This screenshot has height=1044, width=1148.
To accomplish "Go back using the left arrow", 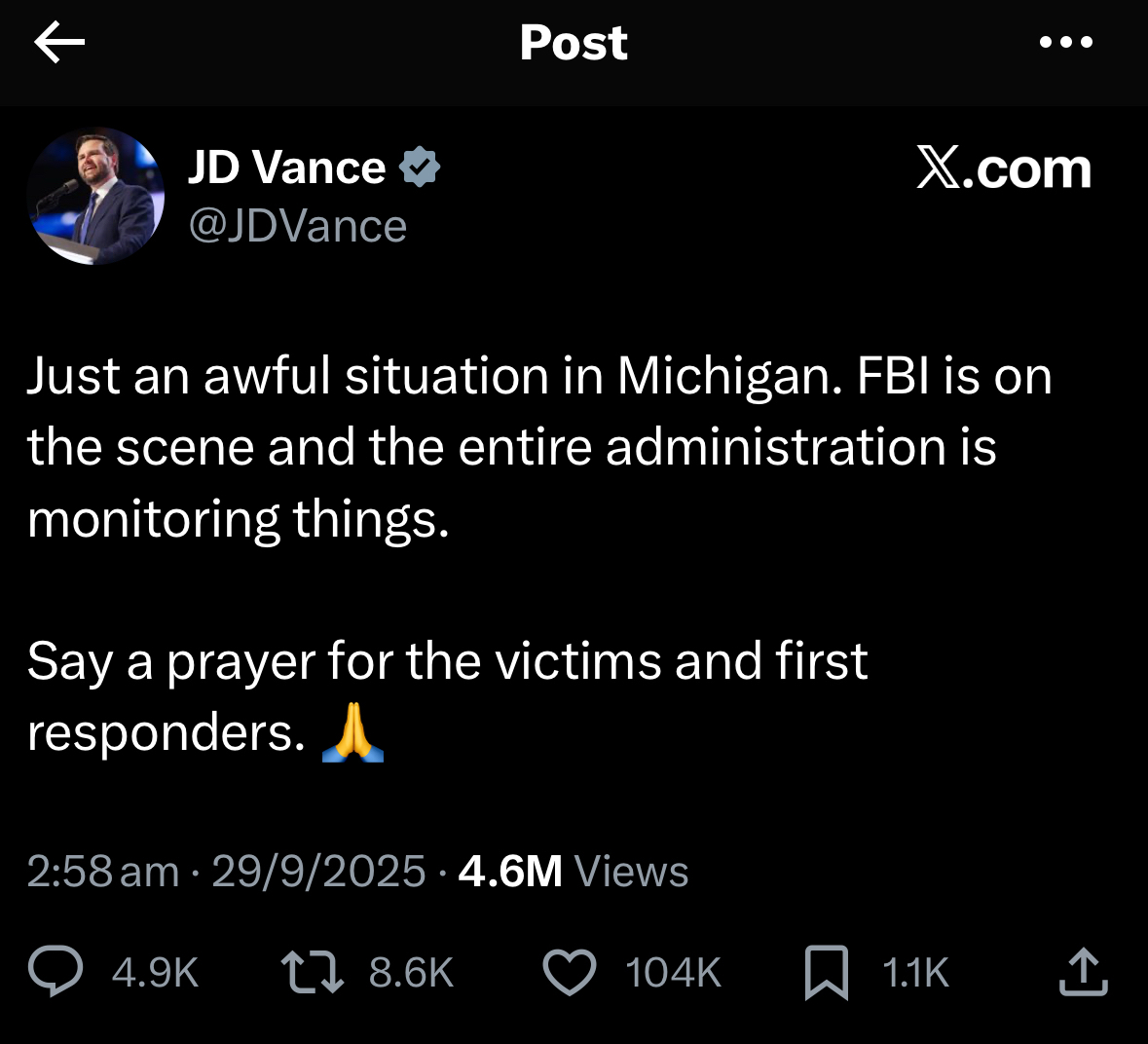I will [x=59, y=43].
